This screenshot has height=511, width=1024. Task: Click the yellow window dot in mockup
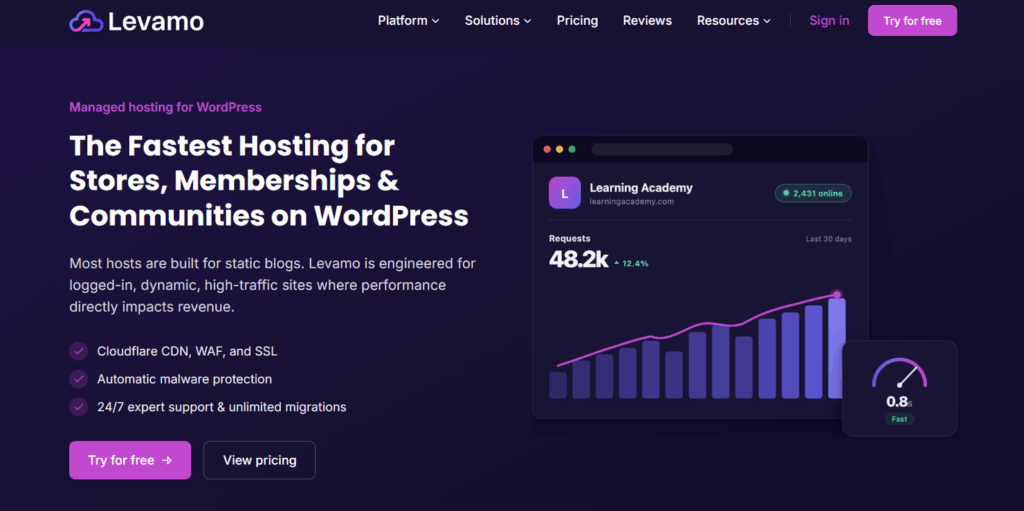[560, 149]
